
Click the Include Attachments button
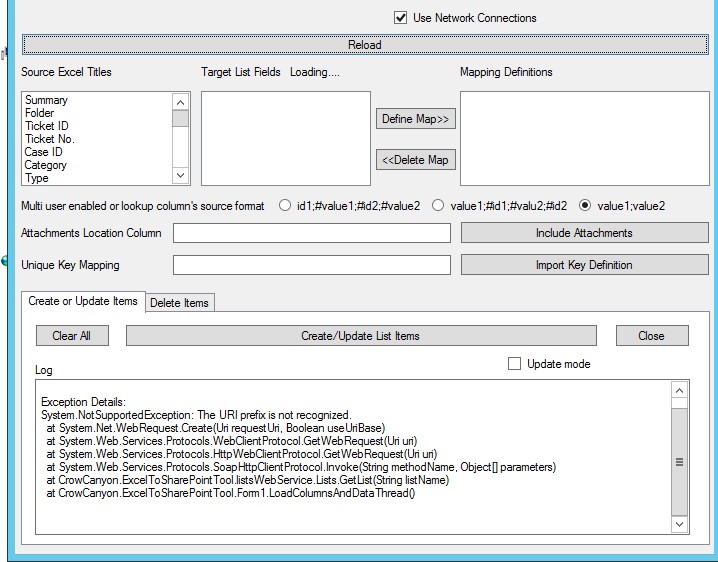click(584, 233)
